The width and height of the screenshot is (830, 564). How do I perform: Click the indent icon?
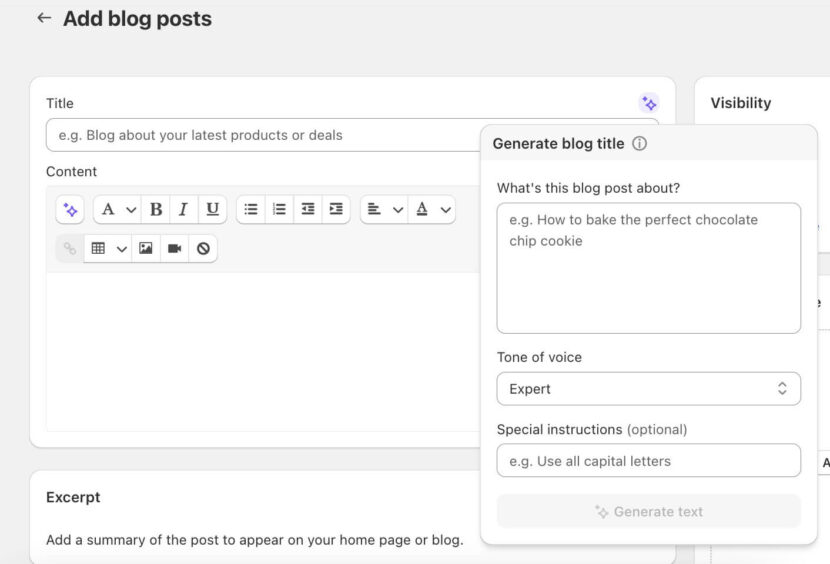click(336, 210)
